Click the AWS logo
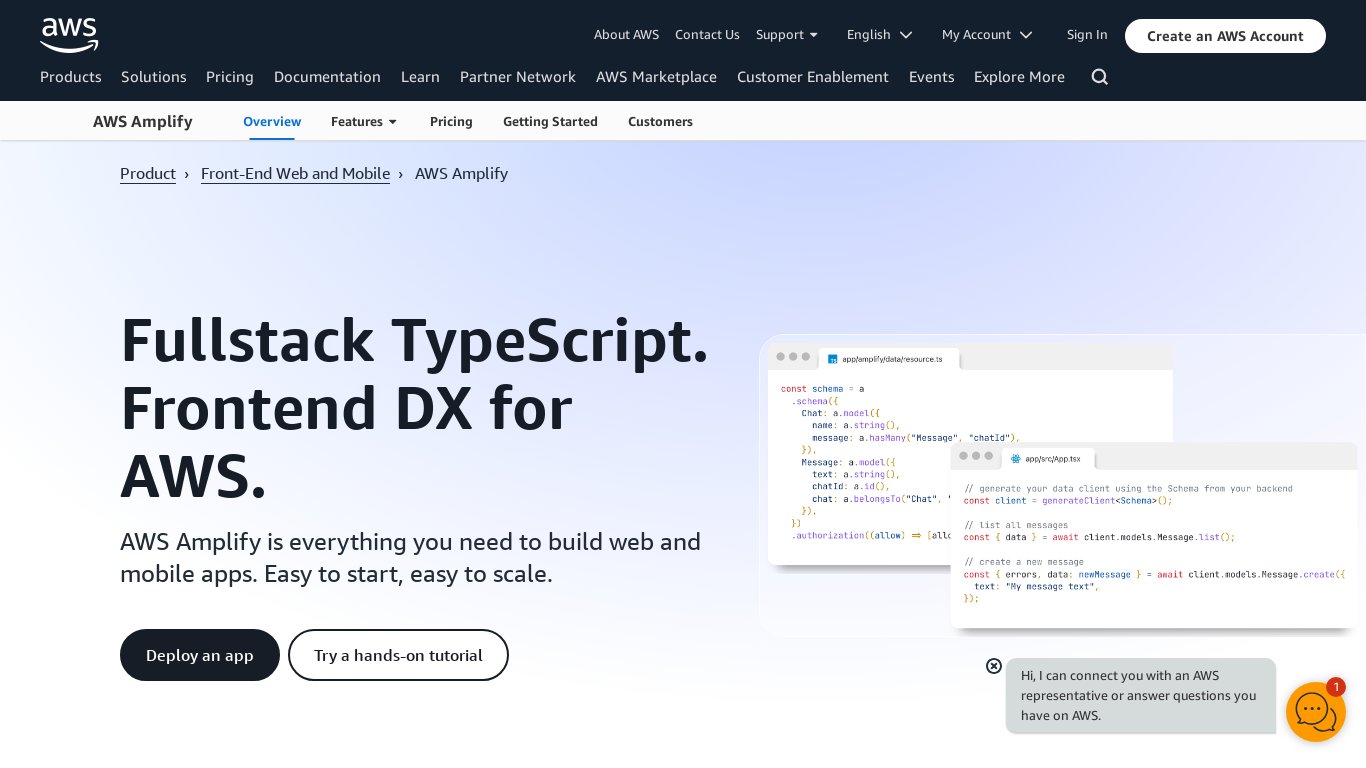The width and height of the screenshot is (1366, 768). tap(69, 35)
